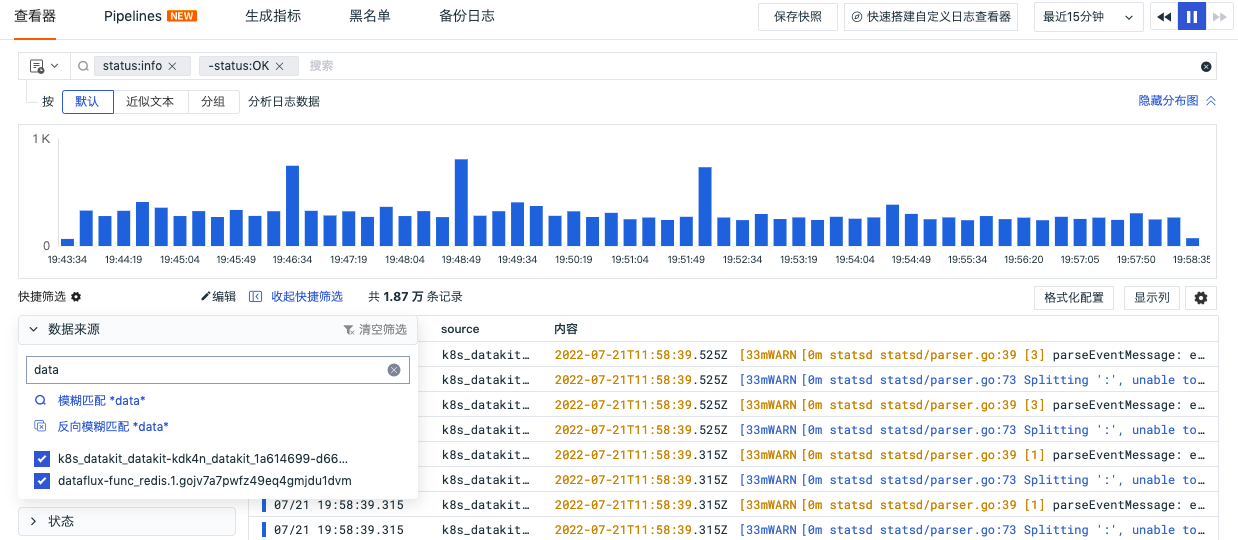Screen dimensions: 1238x540
Task: Uncheck the dataflux-func_redis source checkbox
Action: tap(42, 481)
